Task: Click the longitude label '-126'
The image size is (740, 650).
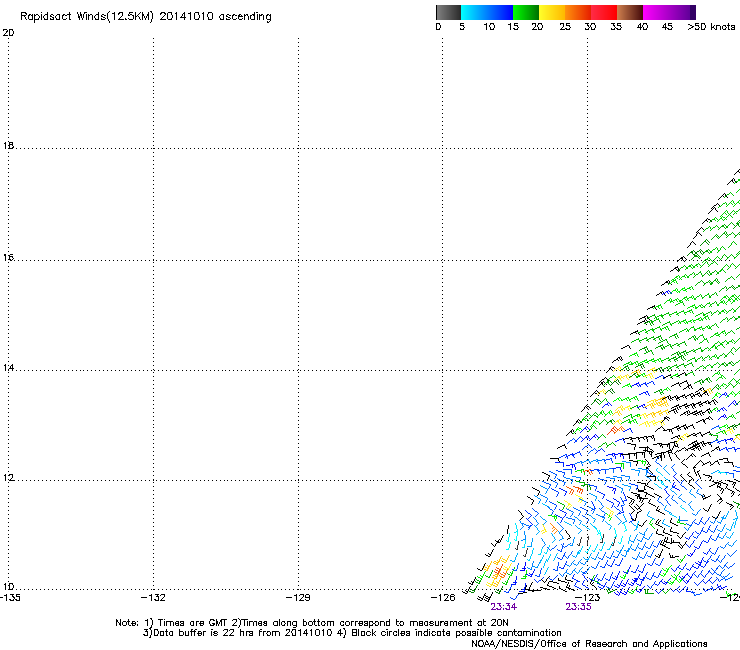Action: (443, 598)
